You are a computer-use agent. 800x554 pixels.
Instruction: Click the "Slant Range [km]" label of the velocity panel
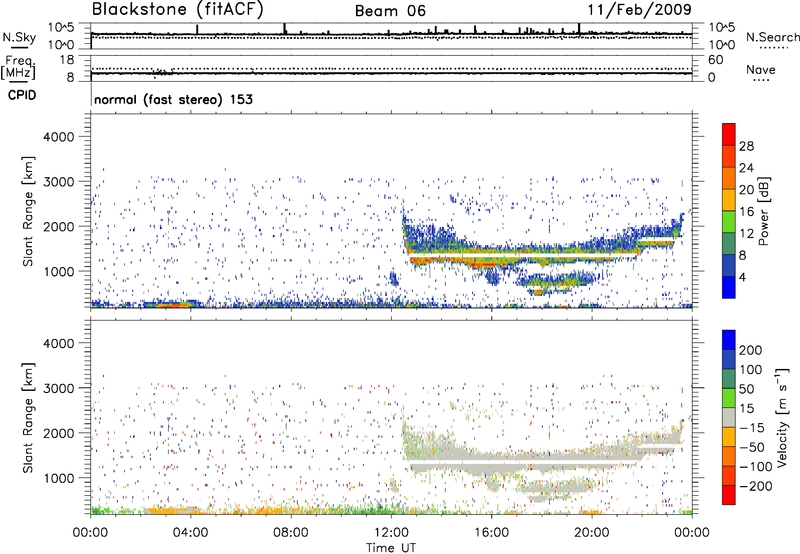coord(28,418)
